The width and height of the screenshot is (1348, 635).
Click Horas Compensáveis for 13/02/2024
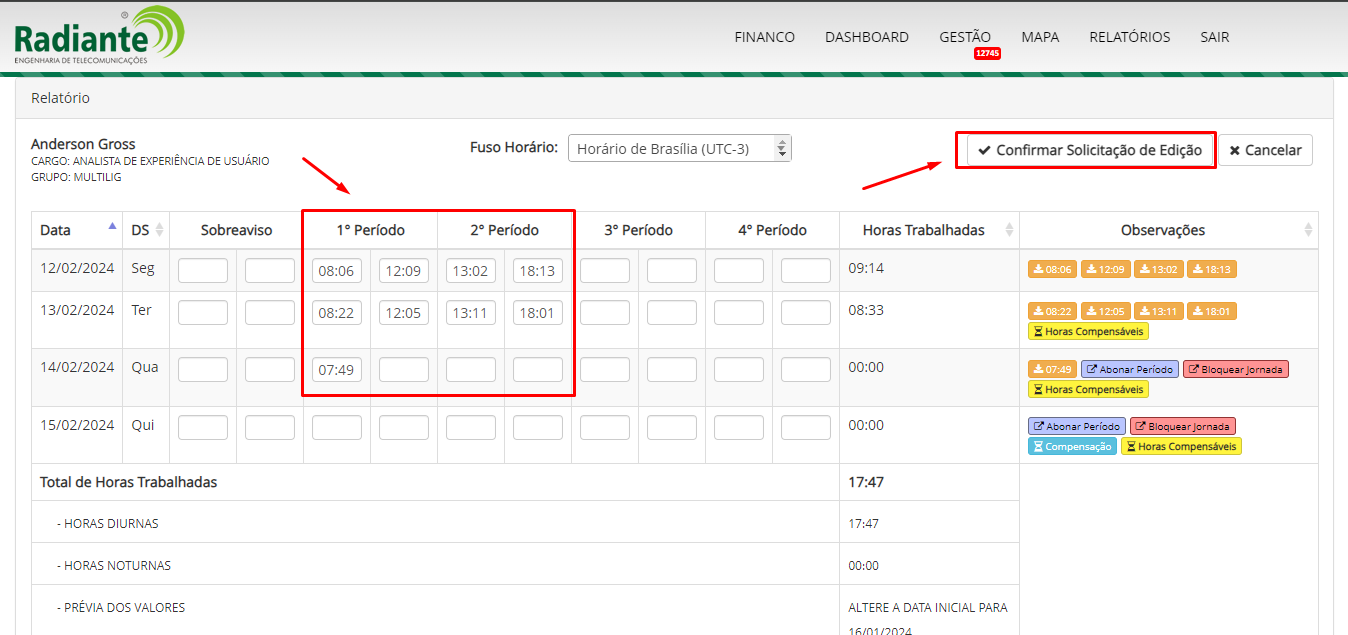[x=1088, y=332]
